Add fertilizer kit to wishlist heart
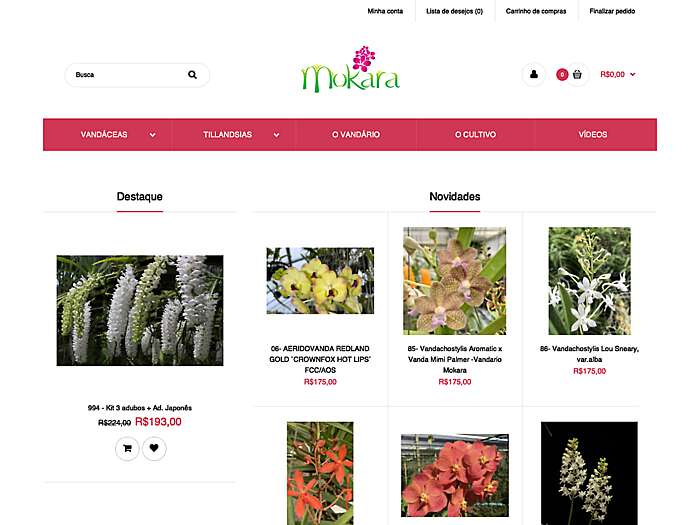700x525 pixels. [x=154, y=448]
